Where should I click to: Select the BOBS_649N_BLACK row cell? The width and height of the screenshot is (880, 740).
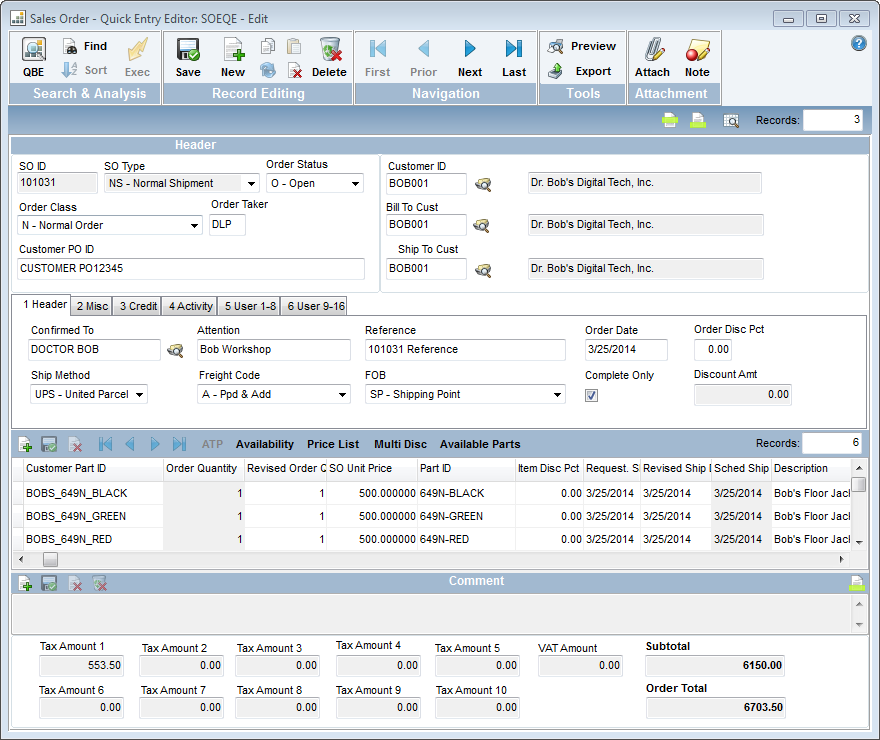[x=93, y=493]
